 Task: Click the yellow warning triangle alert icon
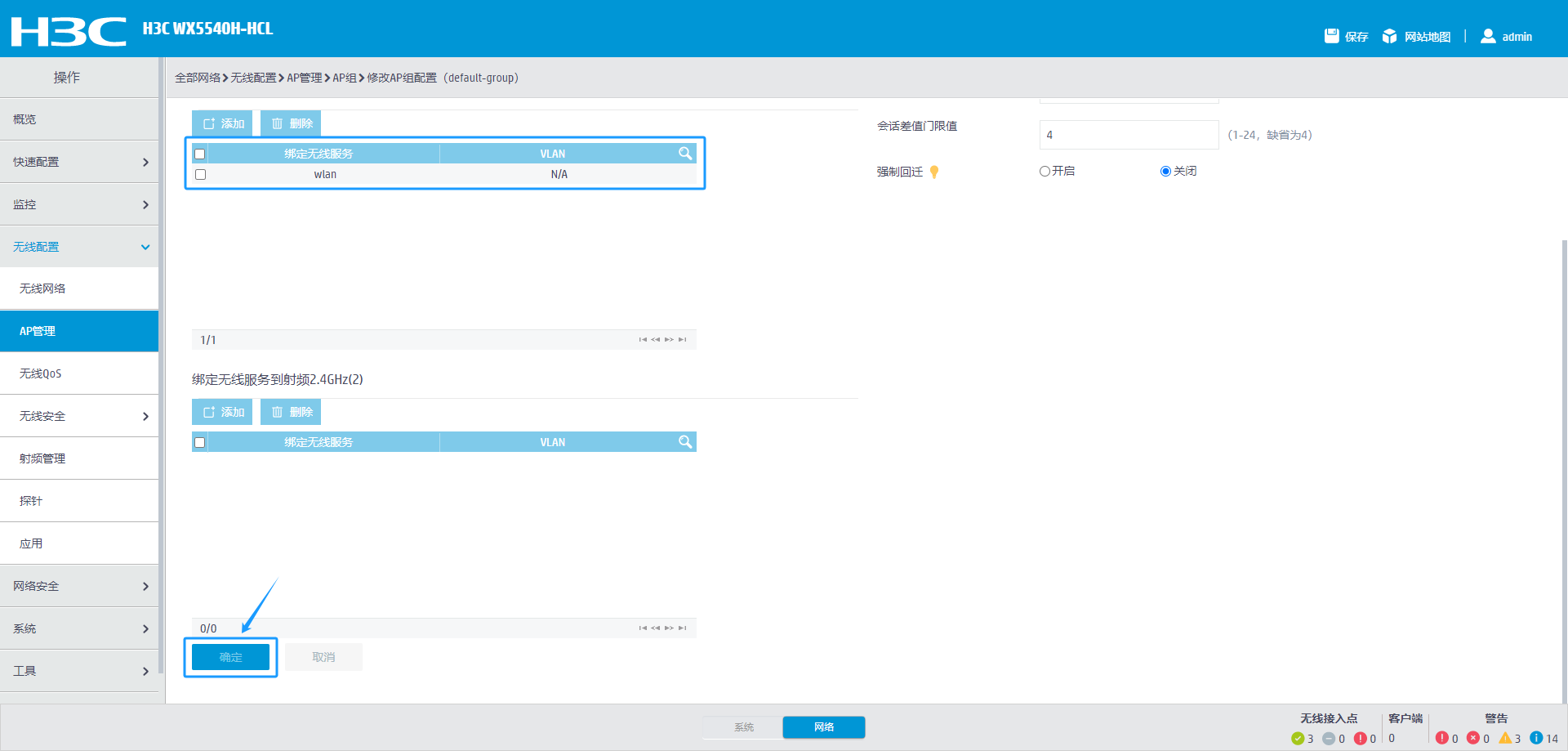[1504, 738]
